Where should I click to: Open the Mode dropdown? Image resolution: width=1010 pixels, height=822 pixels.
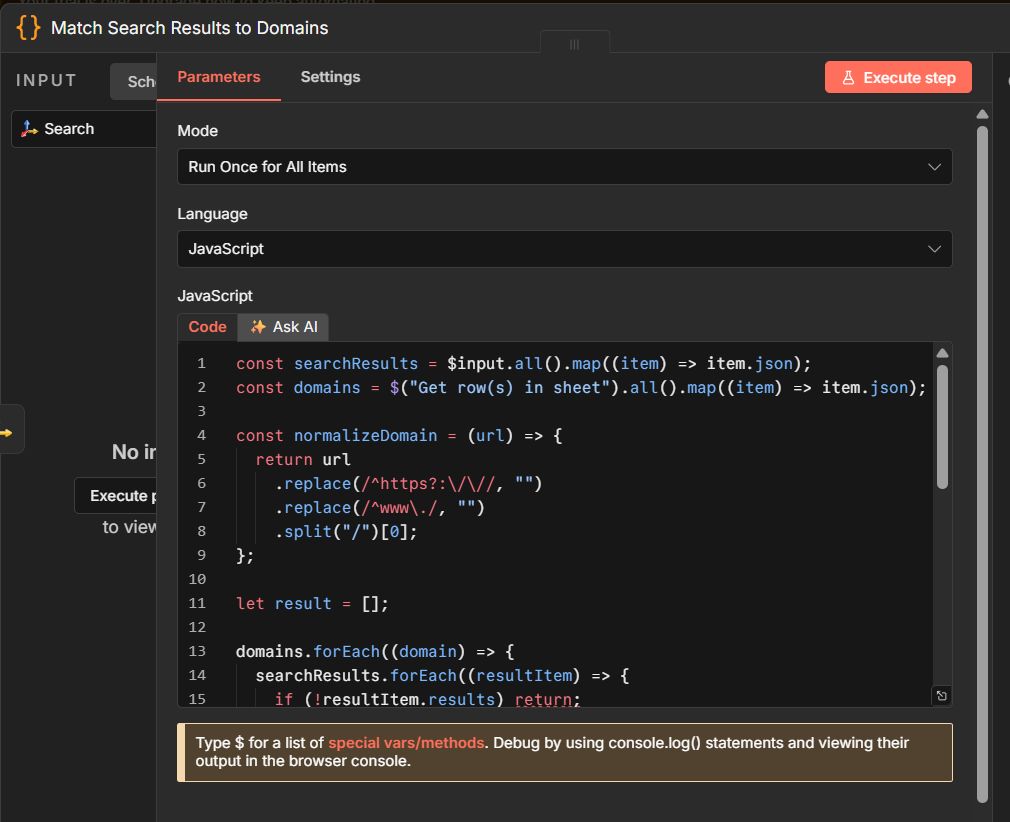tap(564, 167)
